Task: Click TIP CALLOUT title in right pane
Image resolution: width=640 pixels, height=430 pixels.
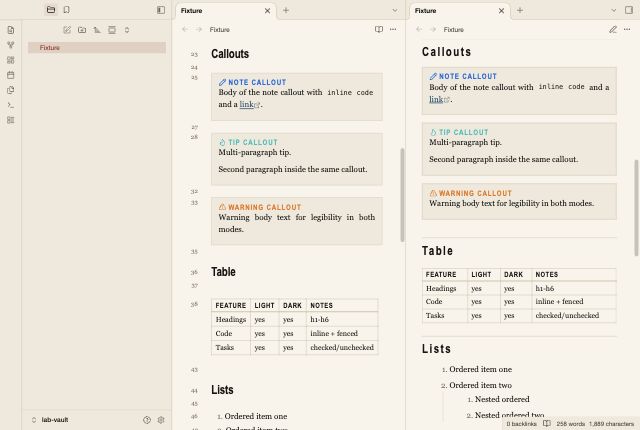Action: coord(464,132)
